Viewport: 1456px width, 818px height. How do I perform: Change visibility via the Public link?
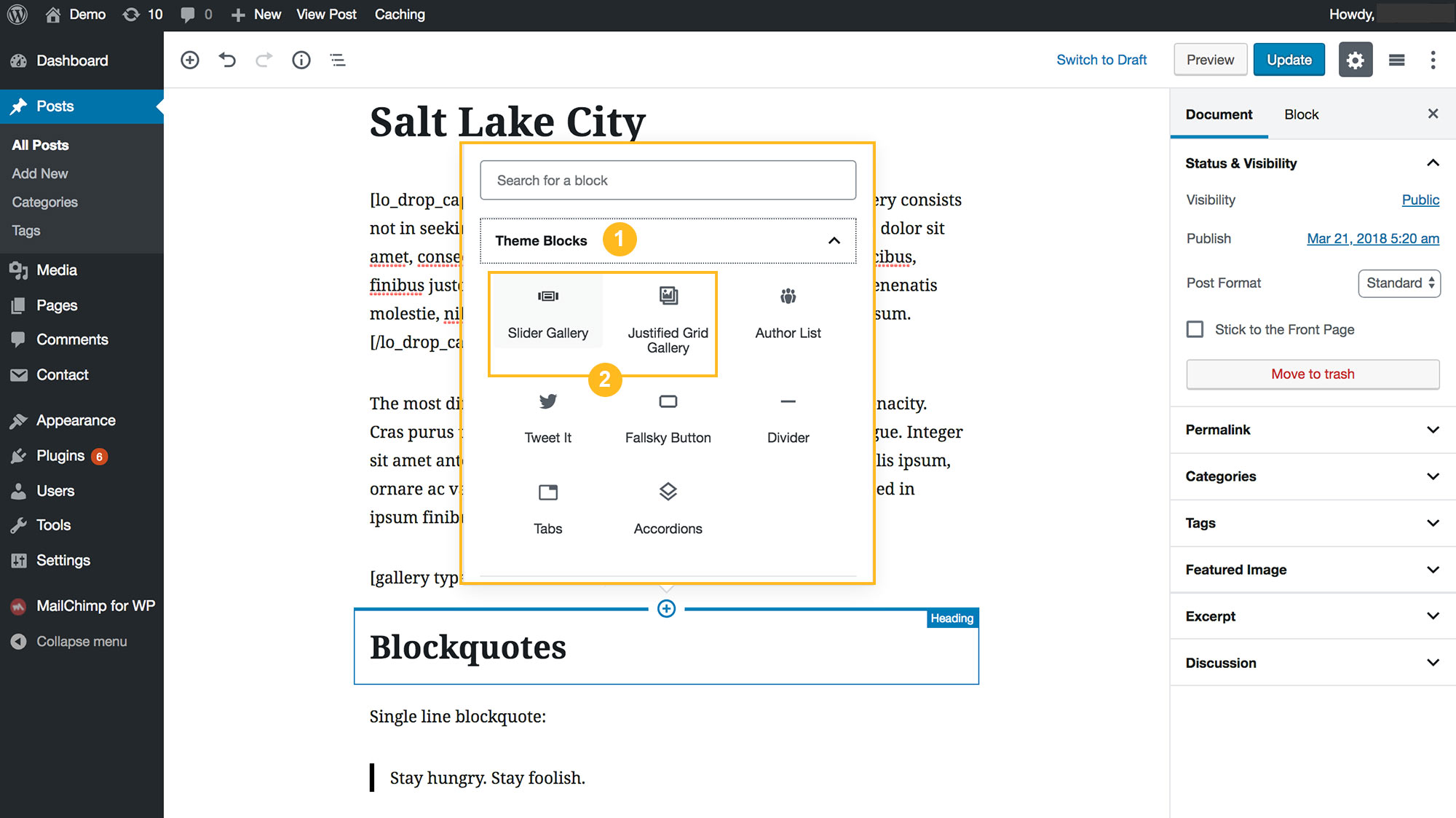click(1420, 200)
